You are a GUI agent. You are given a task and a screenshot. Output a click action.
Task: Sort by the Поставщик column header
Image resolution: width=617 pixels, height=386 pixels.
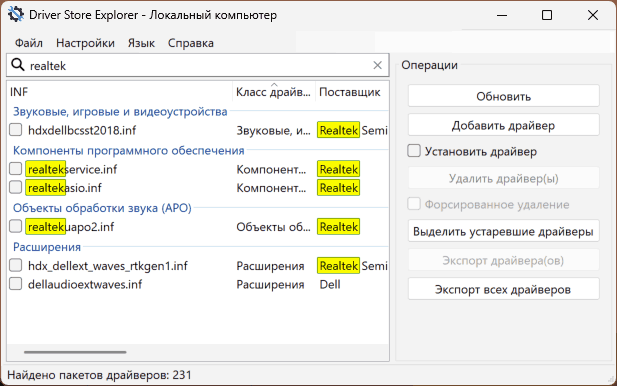(x=352, y=92)
